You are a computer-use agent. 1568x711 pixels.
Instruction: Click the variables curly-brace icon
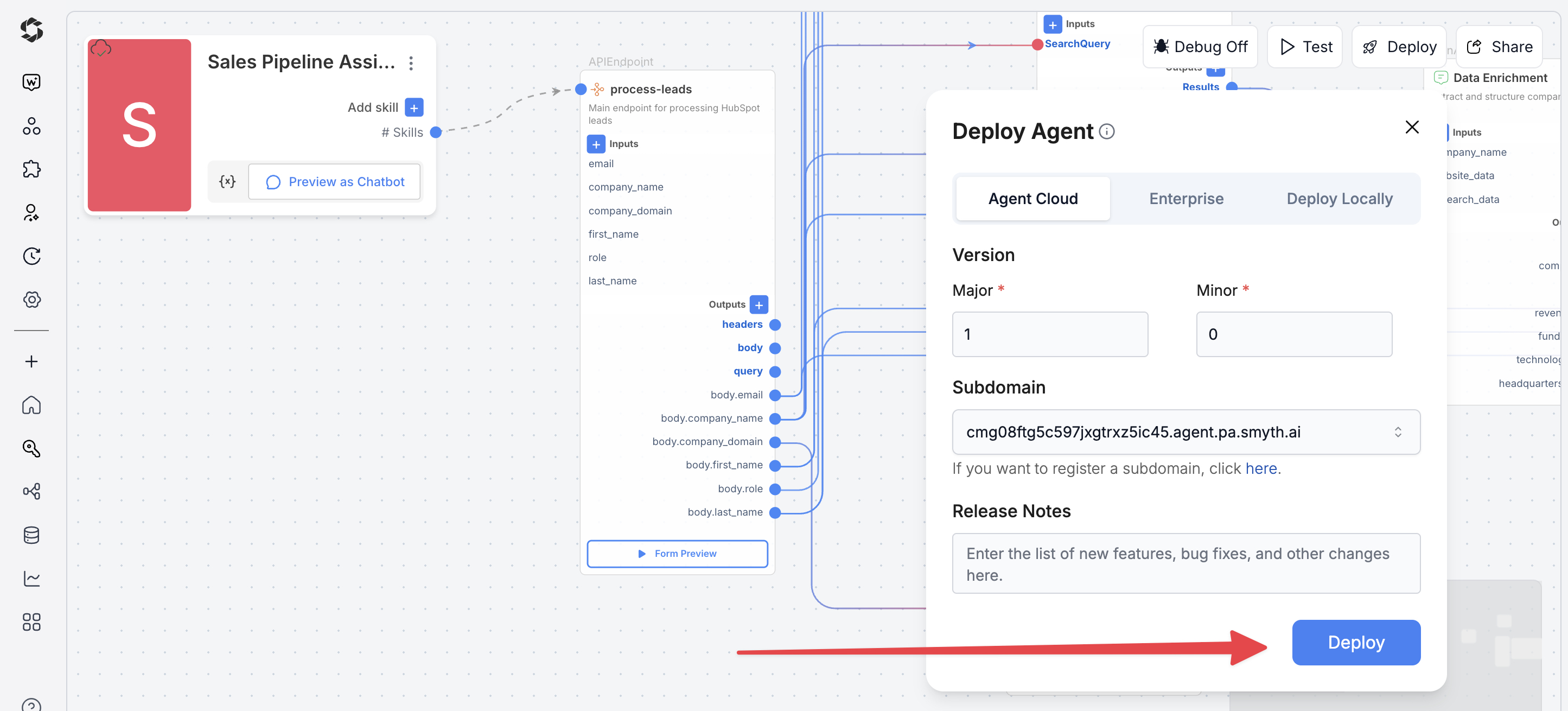(227, 181)
